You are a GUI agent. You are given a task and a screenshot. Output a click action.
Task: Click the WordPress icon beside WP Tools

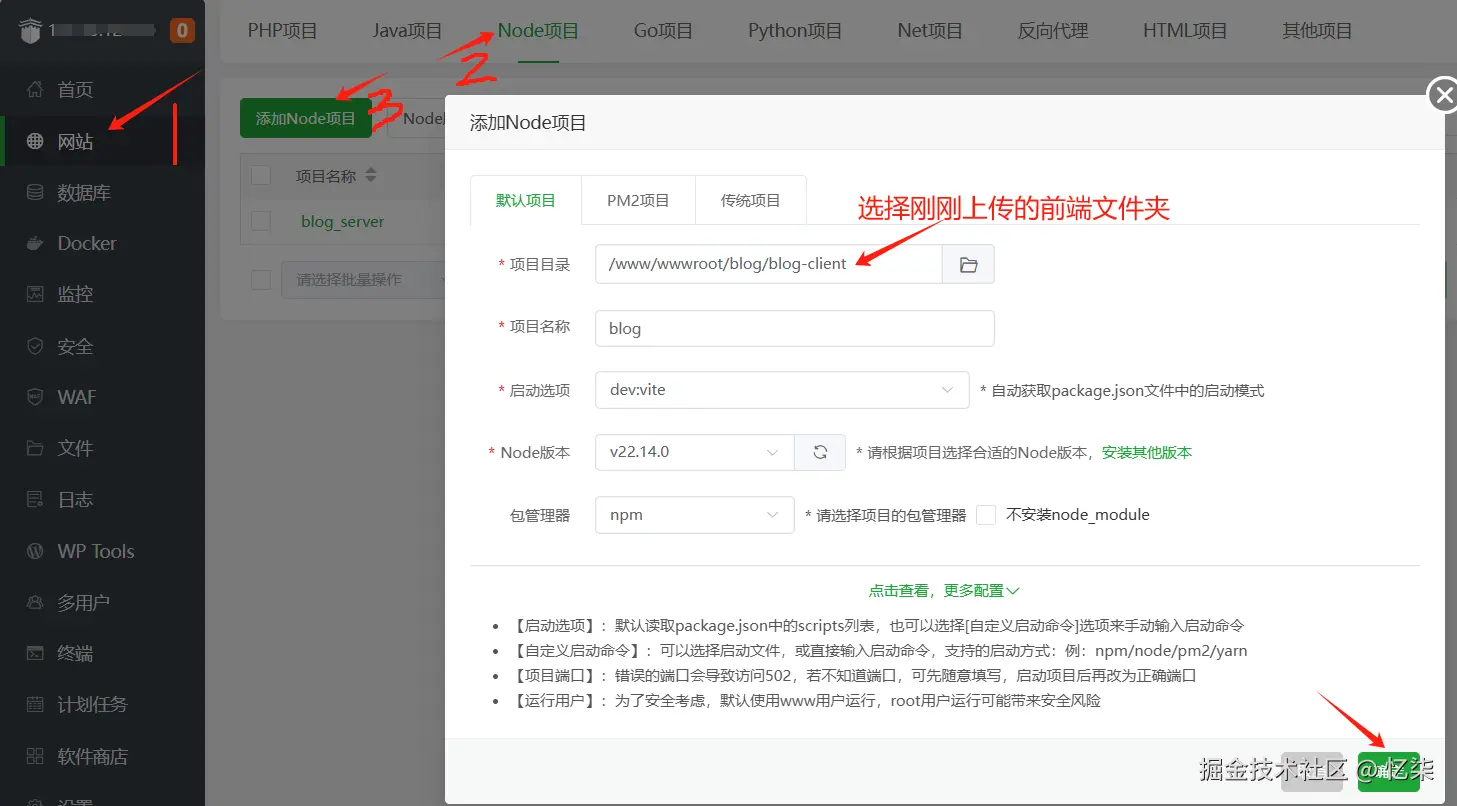coord(35,551)
